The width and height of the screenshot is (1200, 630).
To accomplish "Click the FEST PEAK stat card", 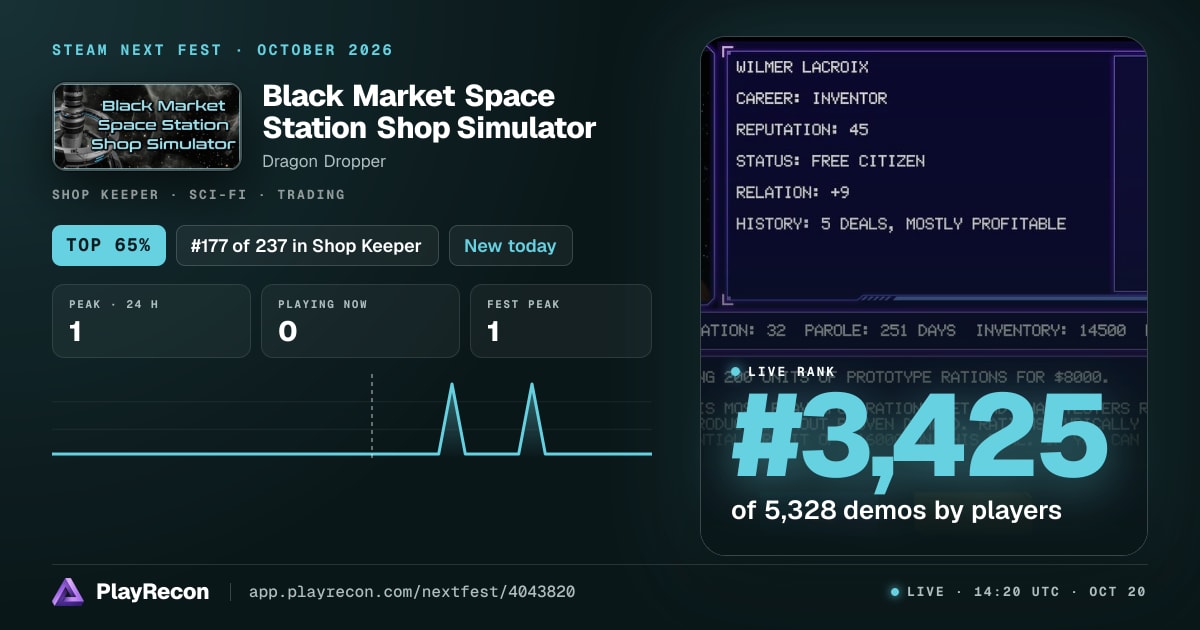I will point(561,321).
